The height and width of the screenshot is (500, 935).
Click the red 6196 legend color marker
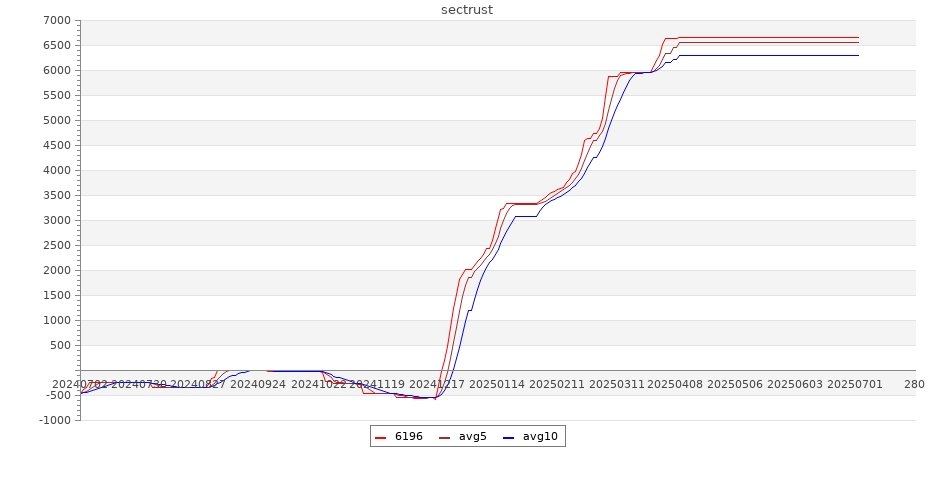click(x=381, y=437)
